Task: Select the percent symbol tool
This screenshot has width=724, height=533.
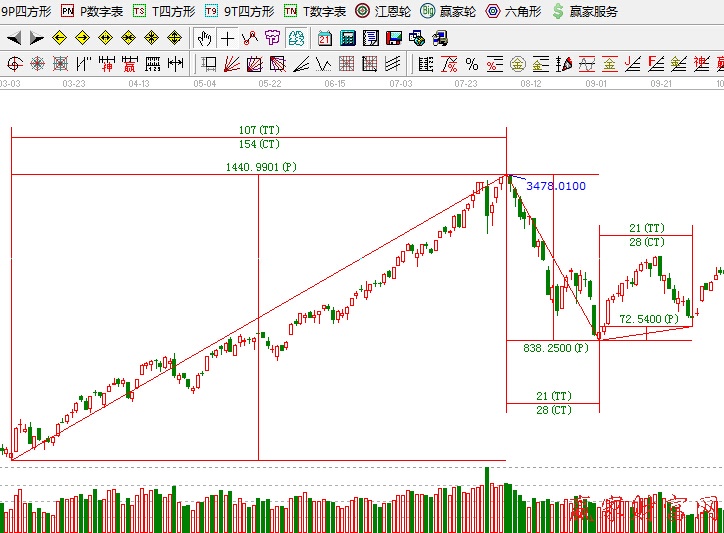Action: (x=470, y=65)
